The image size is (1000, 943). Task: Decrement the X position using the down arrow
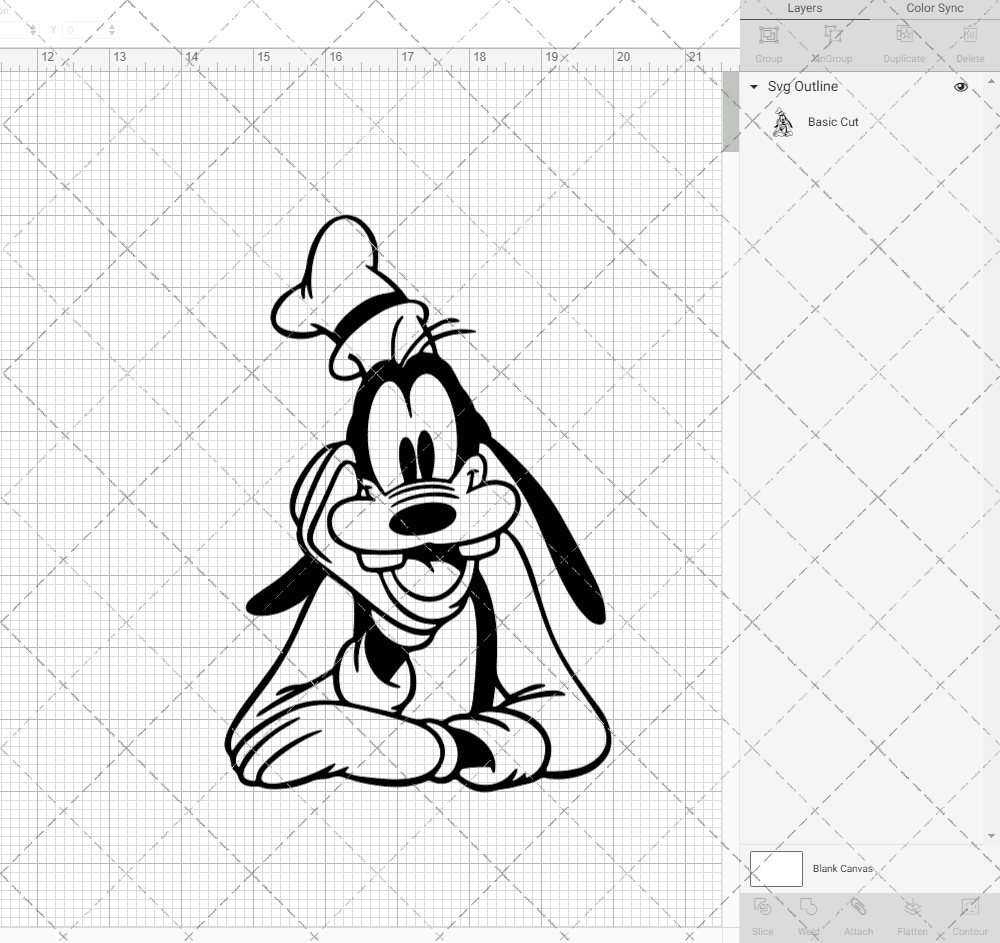(33, 34)
